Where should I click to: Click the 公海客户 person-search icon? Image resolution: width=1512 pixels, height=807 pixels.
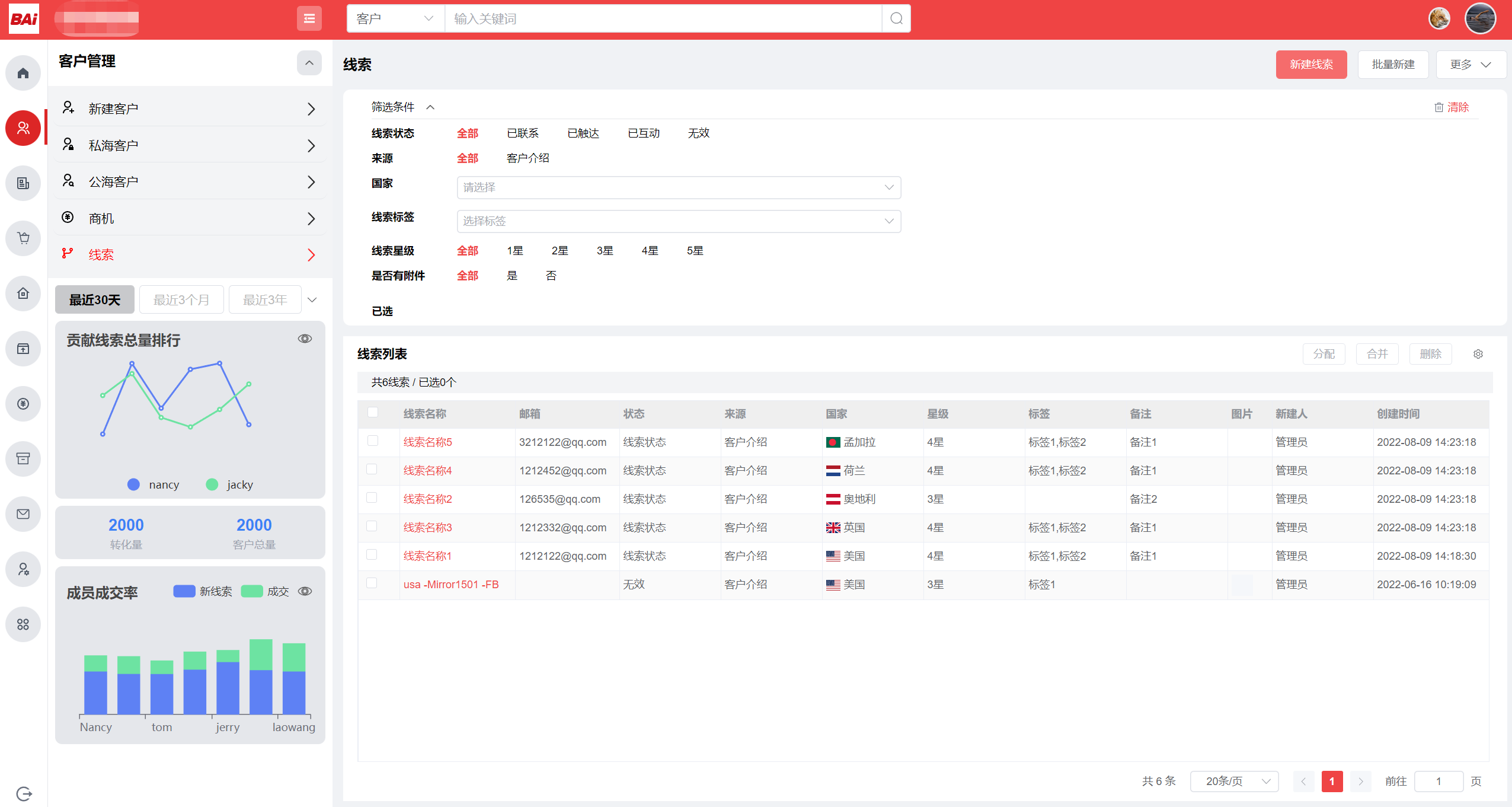pyautogui.click(x=68, y=180)
